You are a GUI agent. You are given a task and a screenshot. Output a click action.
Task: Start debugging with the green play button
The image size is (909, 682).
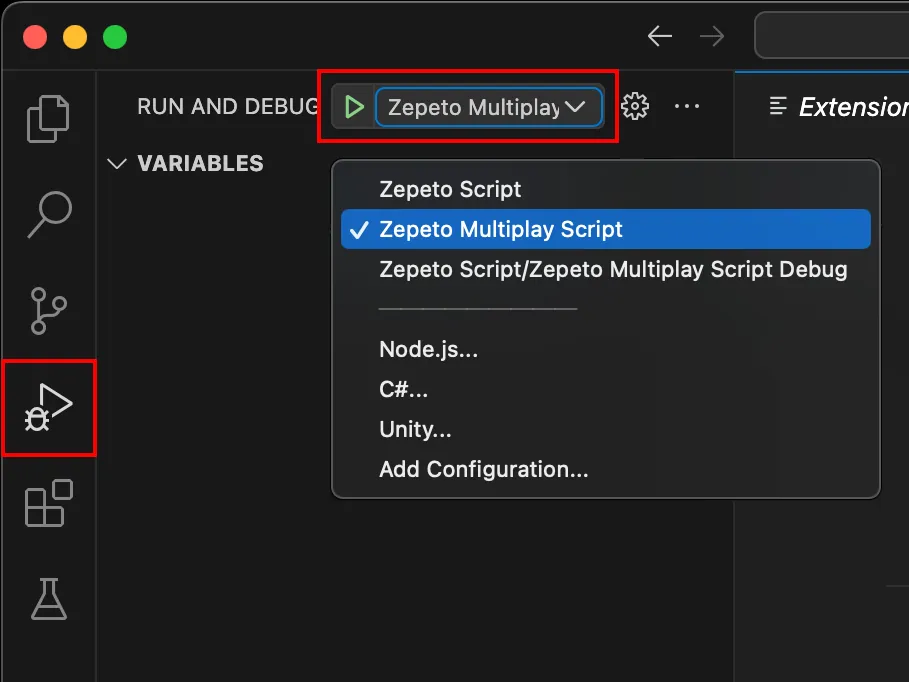coord(354,107)
